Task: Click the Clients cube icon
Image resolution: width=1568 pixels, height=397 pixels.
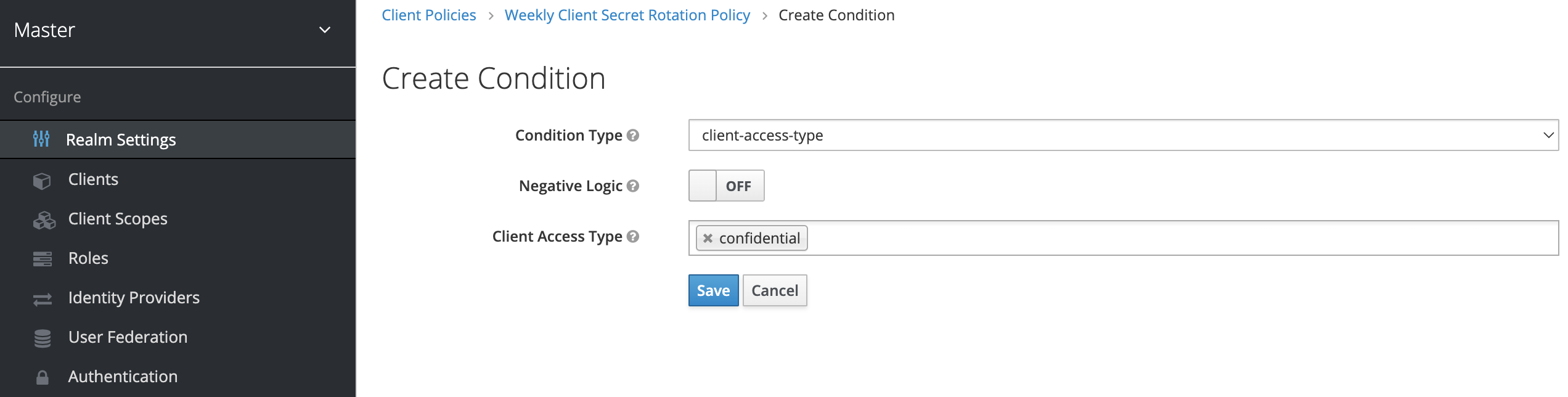Action: [x=42, y=181]
